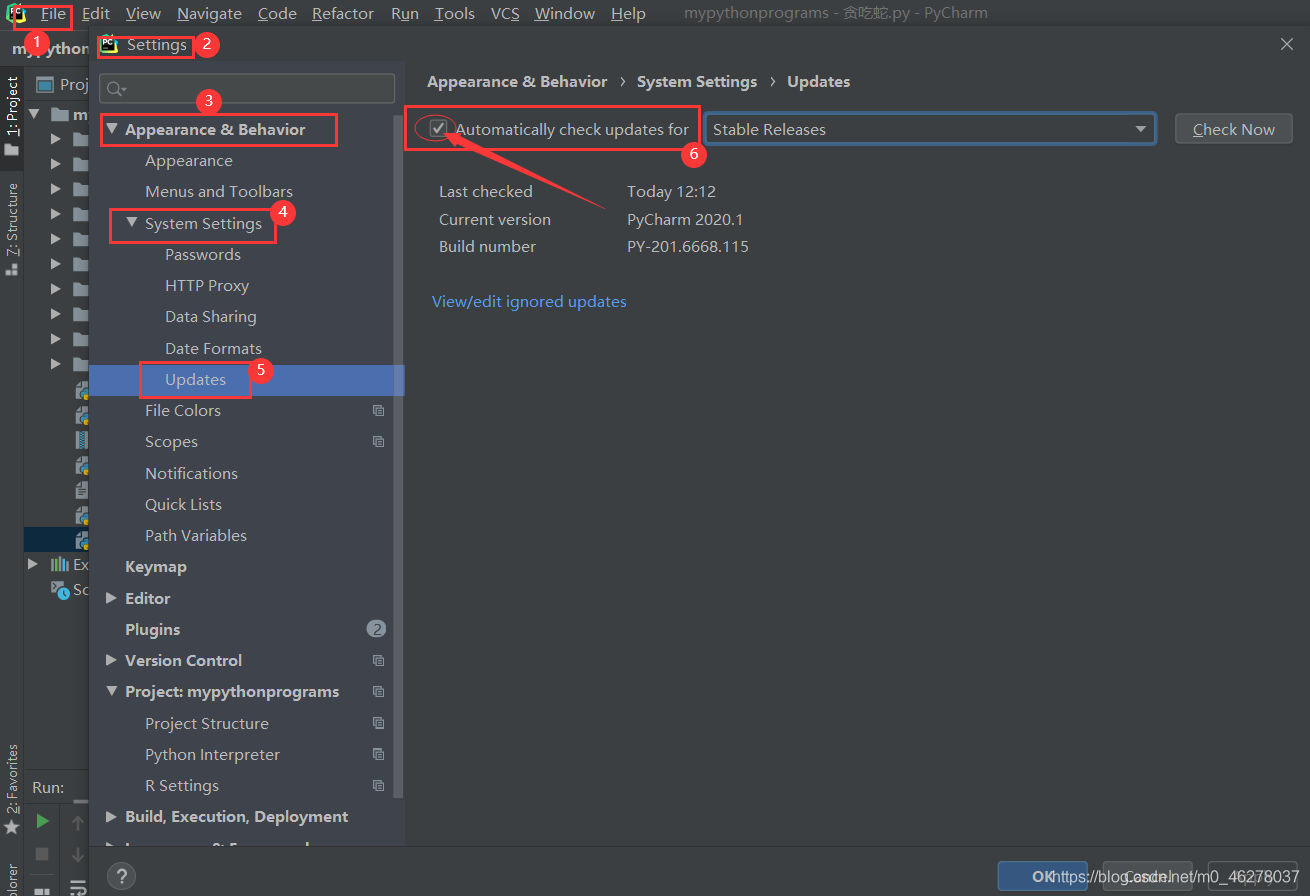Screen dimensions: 1310x896
Task: Collapse the root project folder in Project tree
Action: coord(34,114)
